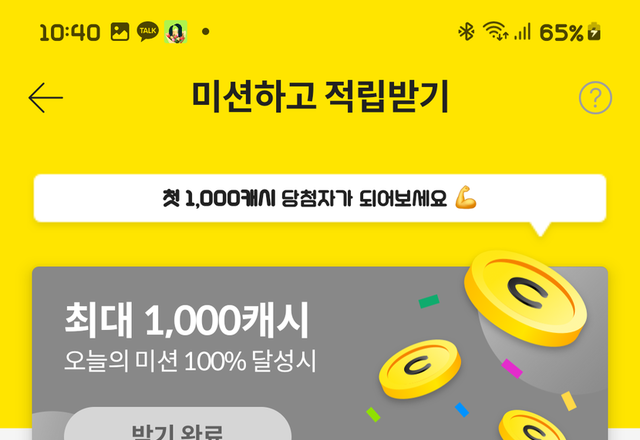640x440 pixels.
Task: Tap the Bluetooth status icon
Action: pos(466,32)
